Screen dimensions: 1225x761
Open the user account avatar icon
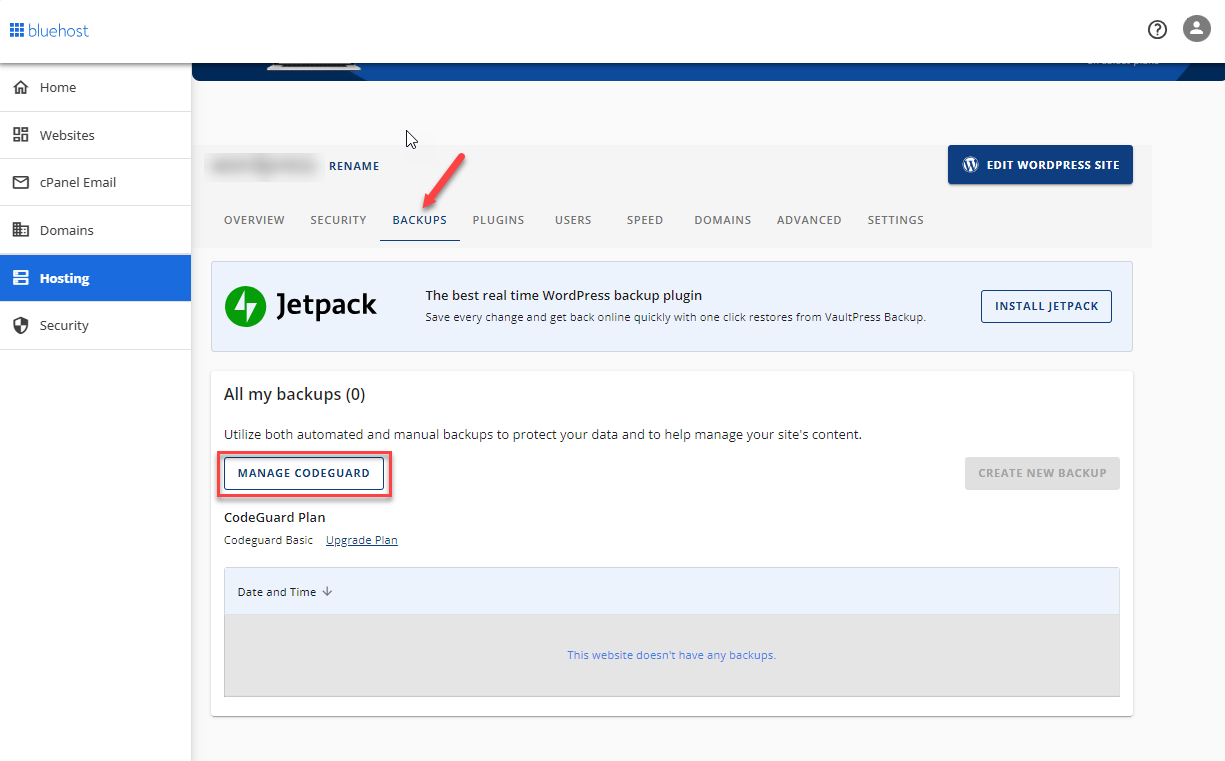coord(1197,29)
